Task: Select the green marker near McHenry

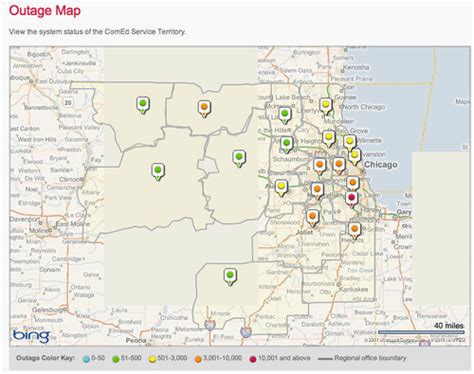Action: [x=284, y=116]
